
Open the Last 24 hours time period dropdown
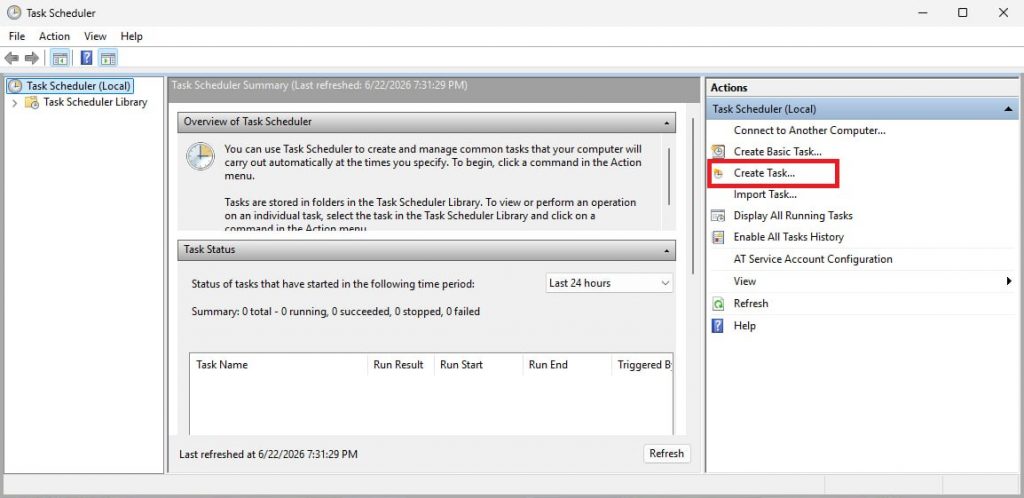tap(609, 283)
